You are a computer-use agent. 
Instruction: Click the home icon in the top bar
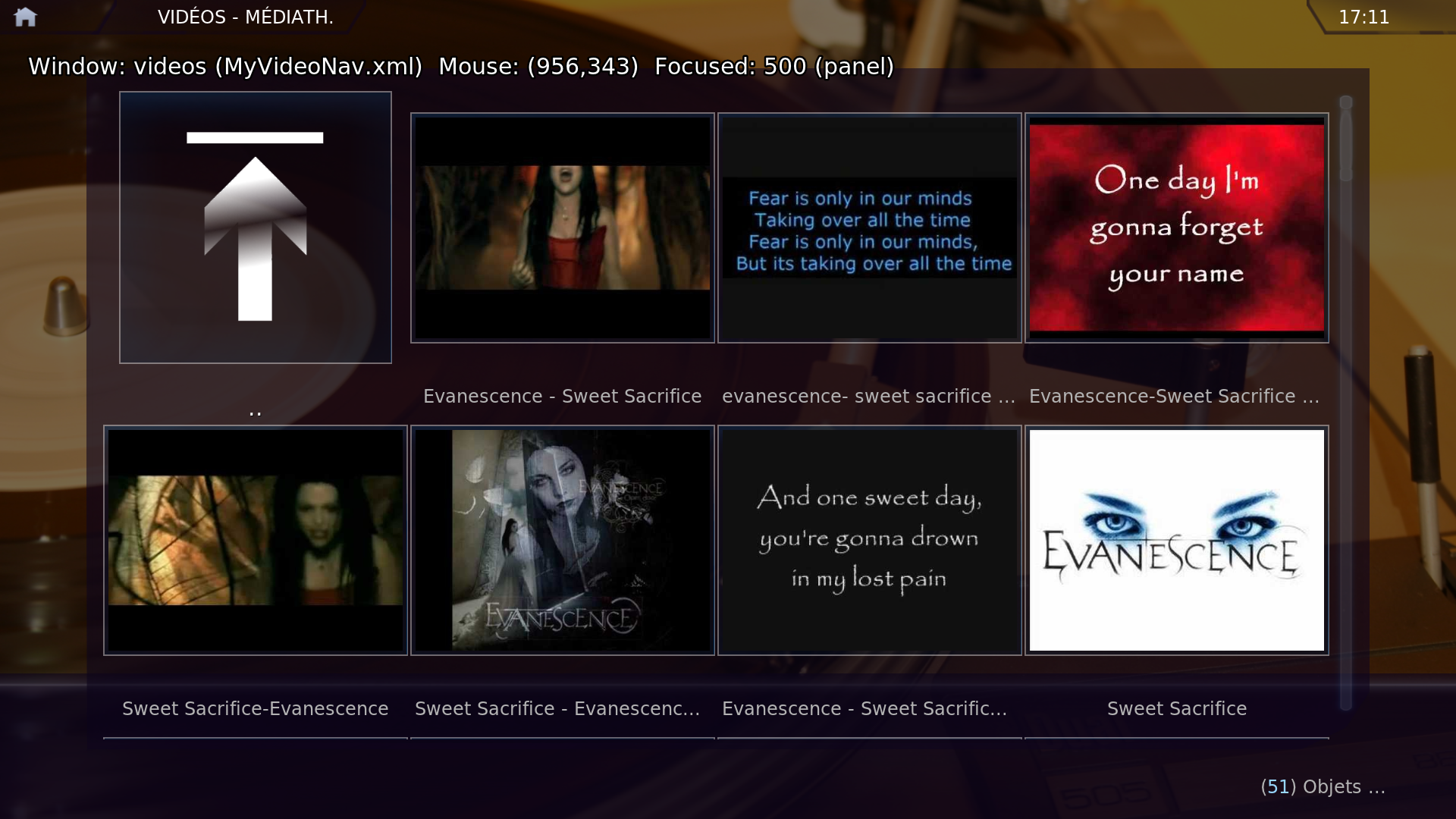(x=25, y=17)
